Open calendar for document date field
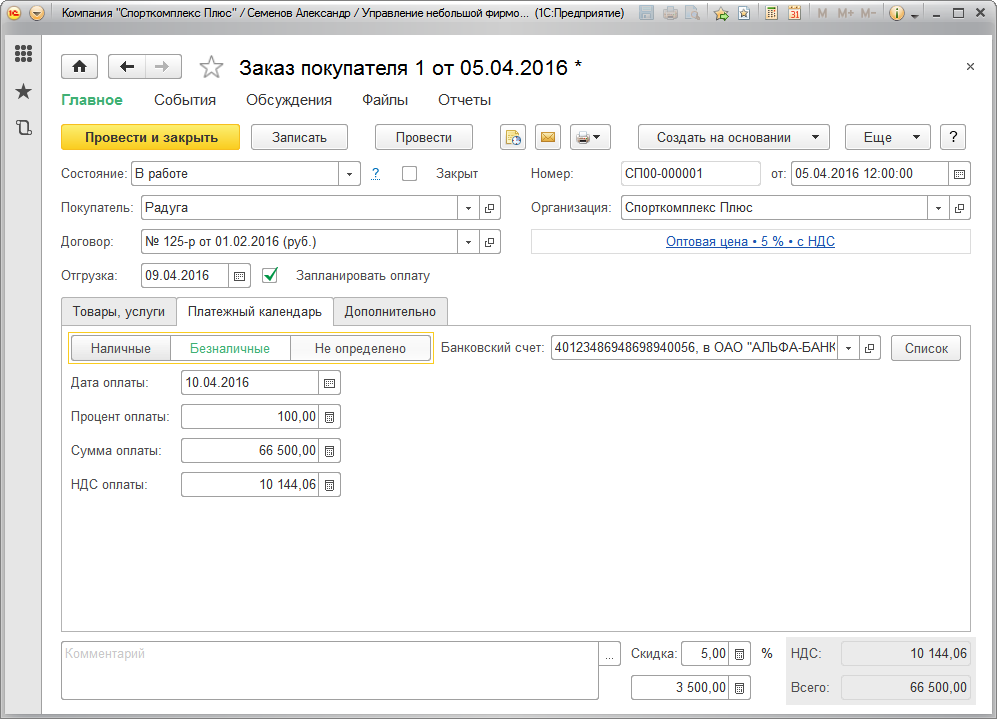997x719 pixels. point(959,174)
